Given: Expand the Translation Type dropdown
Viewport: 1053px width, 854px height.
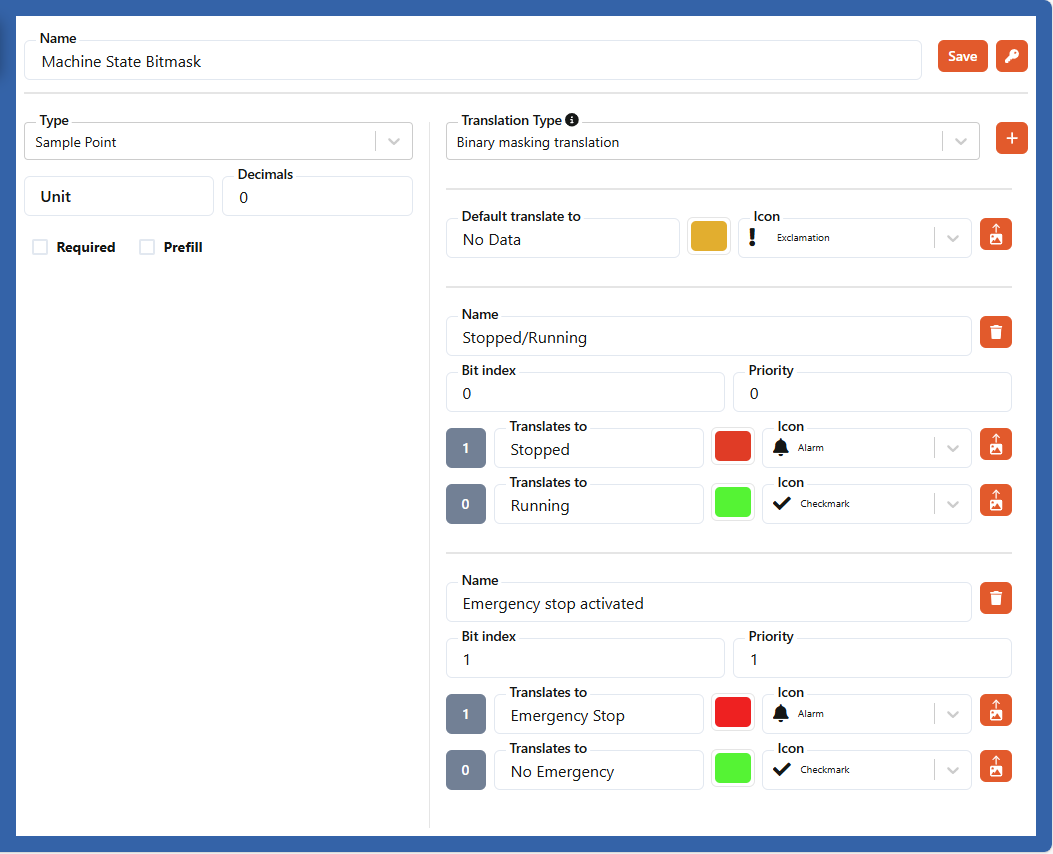Looking at the screenshot, I should (x=712, y=142).
